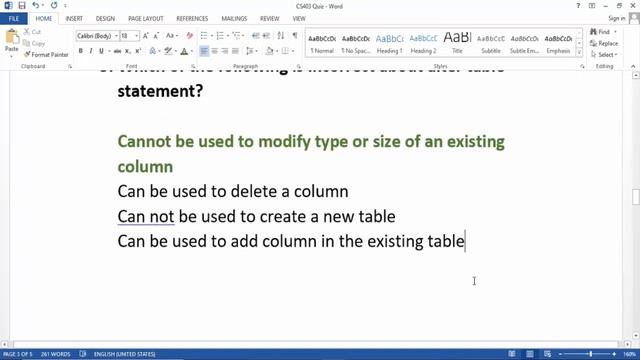Click PAGE 3 OF 5 status
This screenshot has width=640, height=360.
tap(18, 354)
